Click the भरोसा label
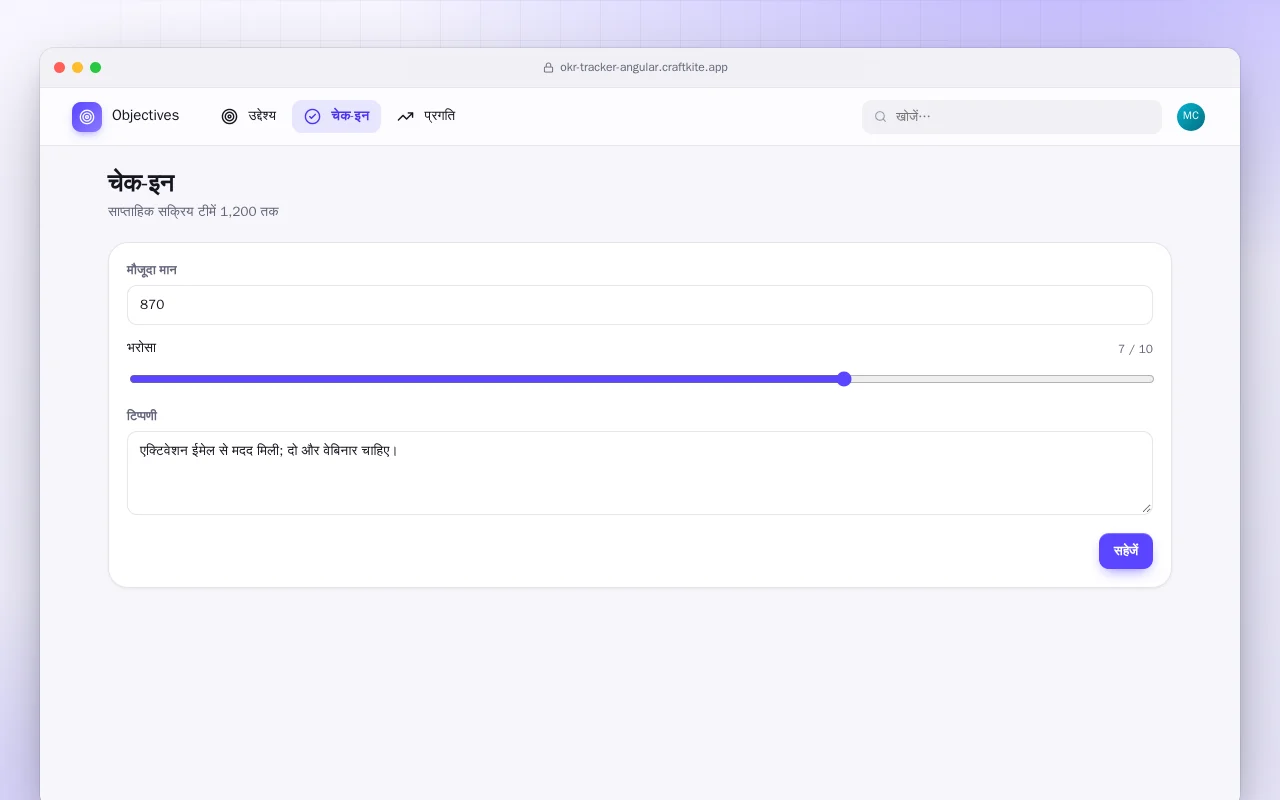Screen dimensions: 1280x800 click(x=141, y=348)
